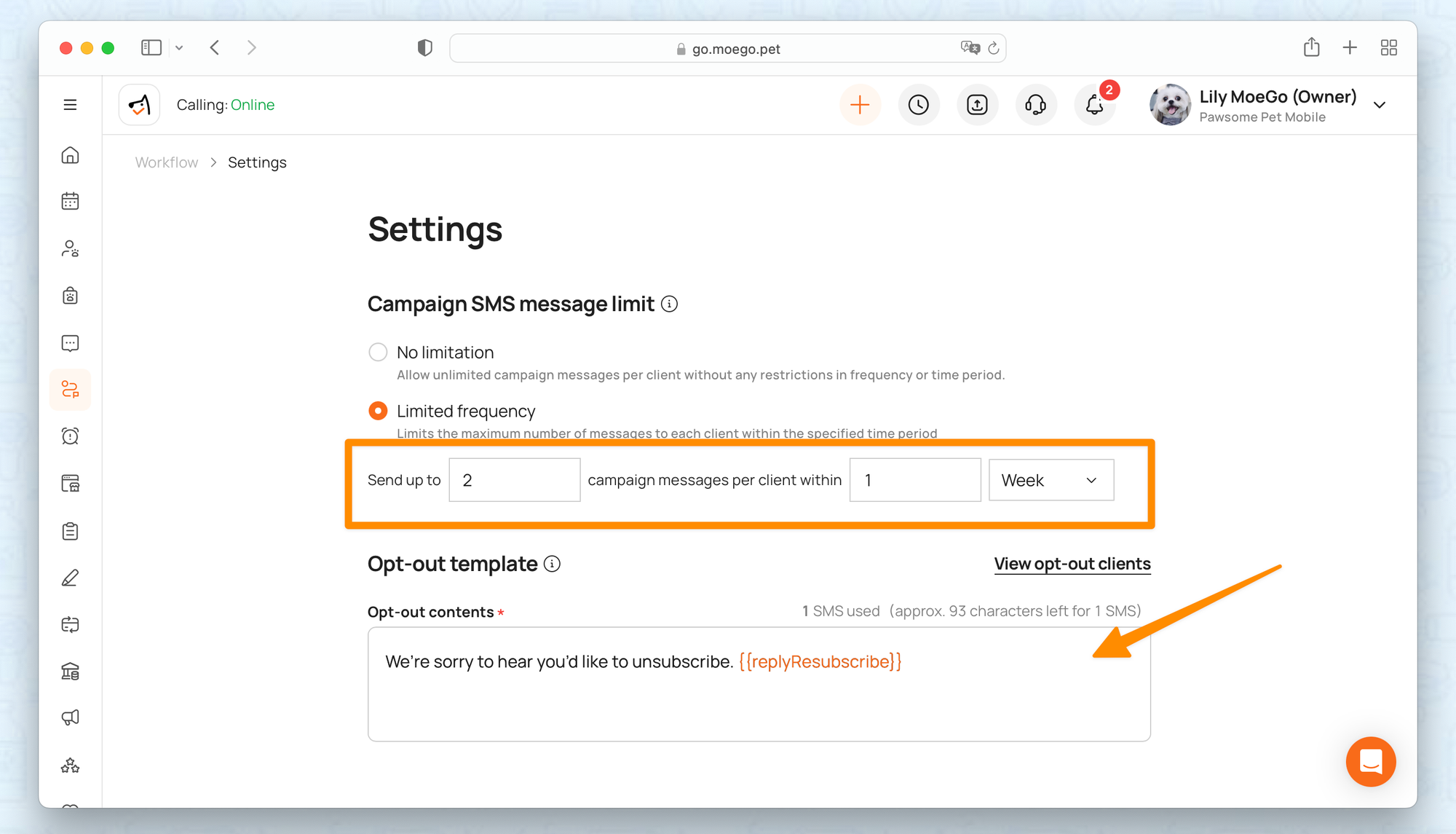Go to Workflow breadcrumb
The height and width of the screenshot is (834, 1456).
pos(167,162)
